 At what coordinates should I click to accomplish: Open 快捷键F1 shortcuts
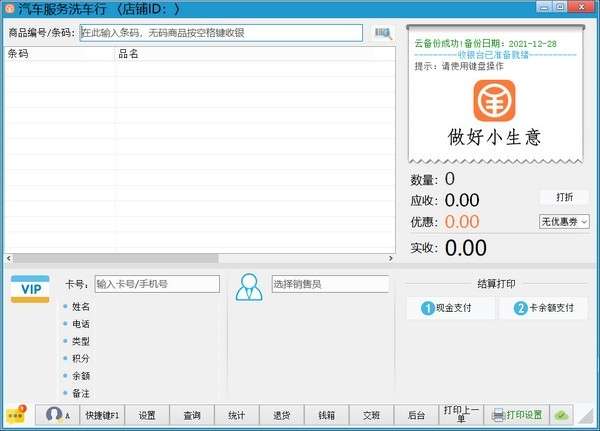pyautogui.click(x=102, y=415)
